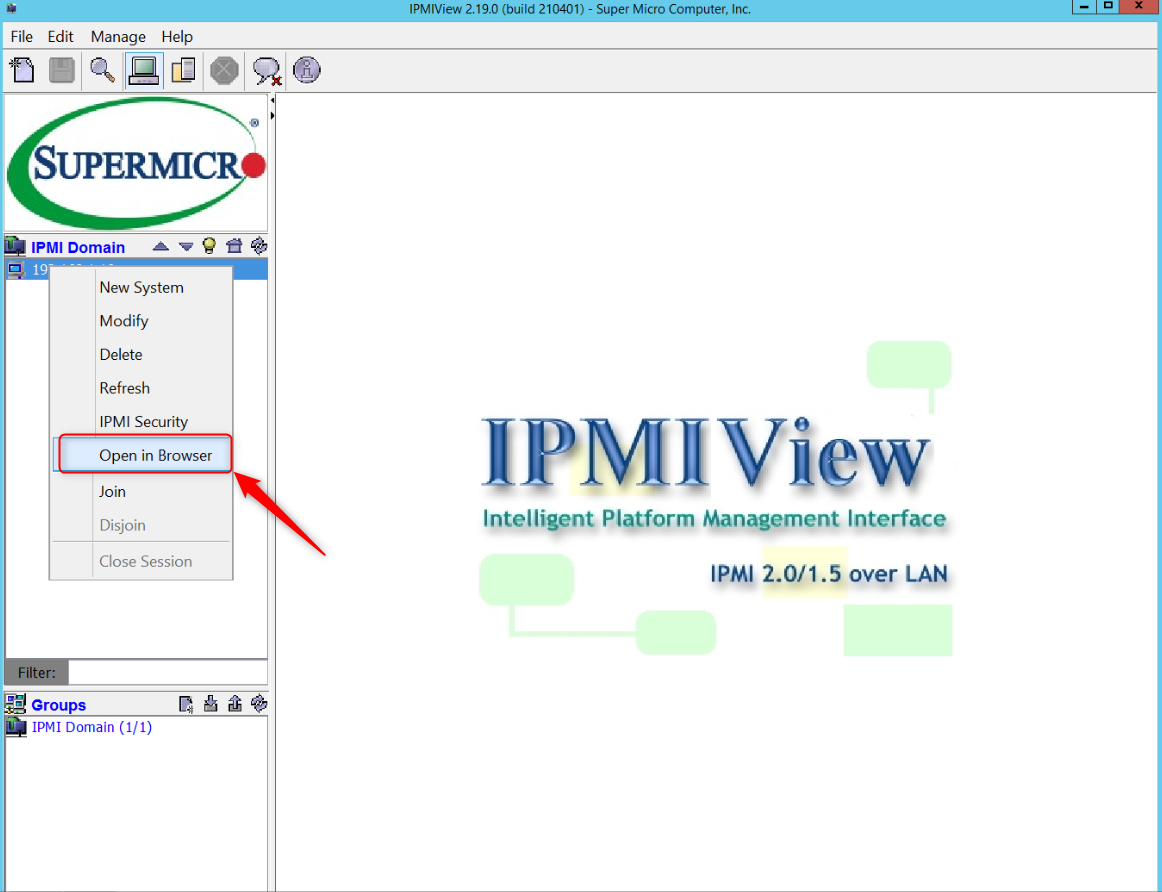Click the folder and server toolbar icon
This screenshot has height=892, width=1162.
[184, 70]
